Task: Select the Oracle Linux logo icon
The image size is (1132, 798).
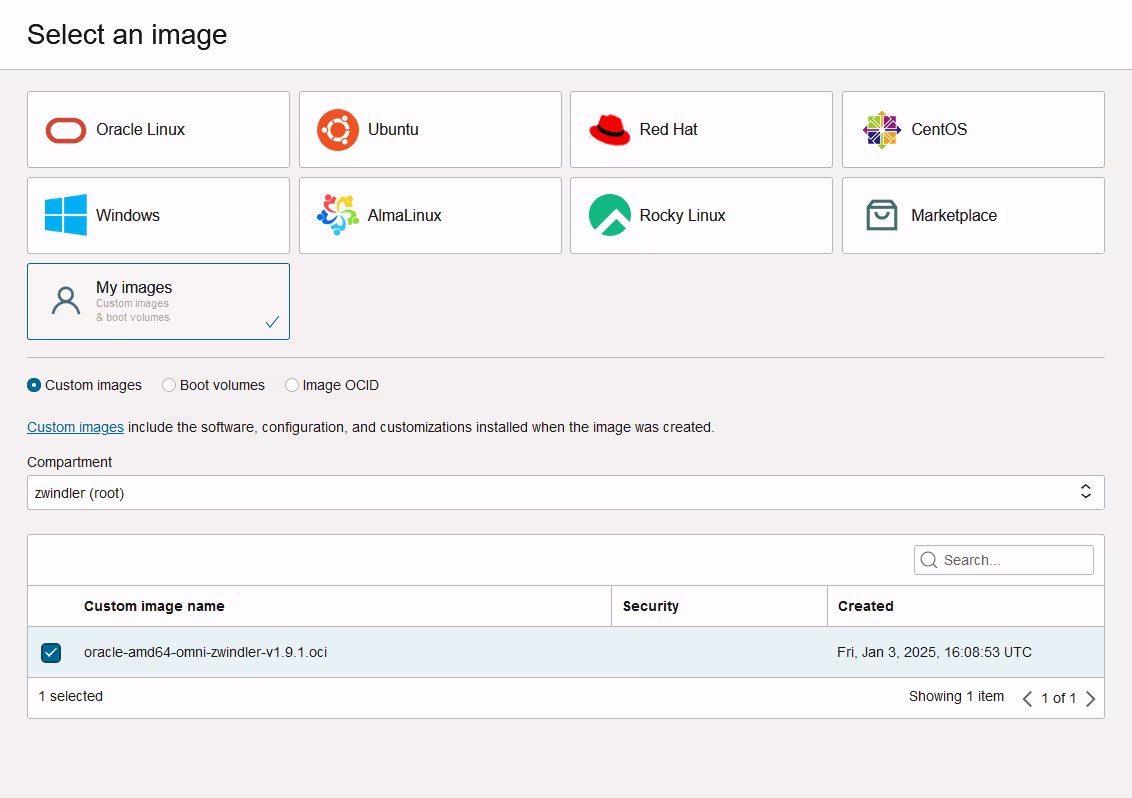Action: [x=66, y=130]
